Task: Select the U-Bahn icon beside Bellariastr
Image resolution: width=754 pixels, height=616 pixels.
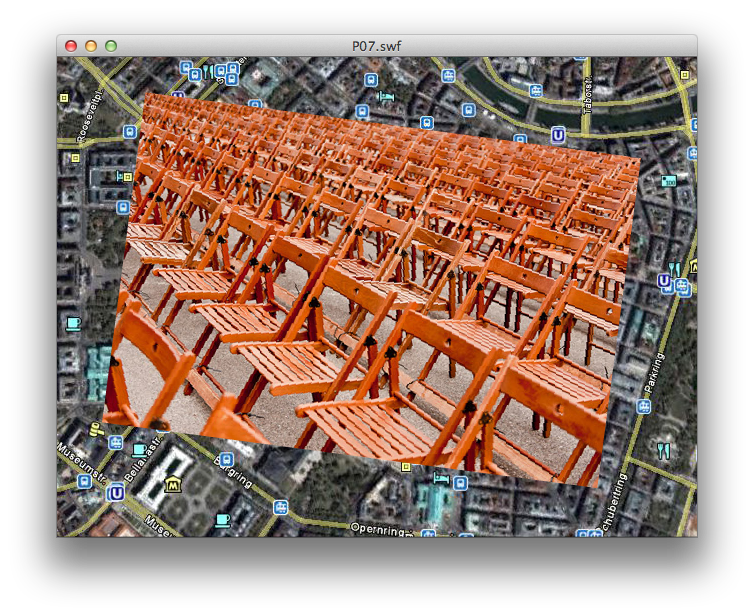Action: coord(117,493)
